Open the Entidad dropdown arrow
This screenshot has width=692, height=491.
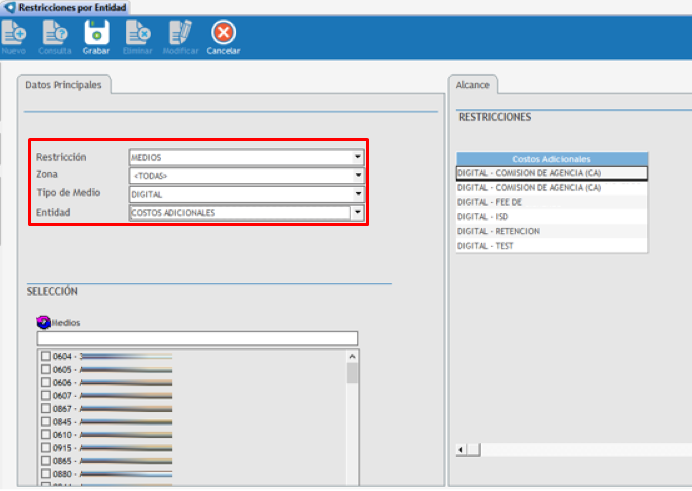tap(357, 213)
